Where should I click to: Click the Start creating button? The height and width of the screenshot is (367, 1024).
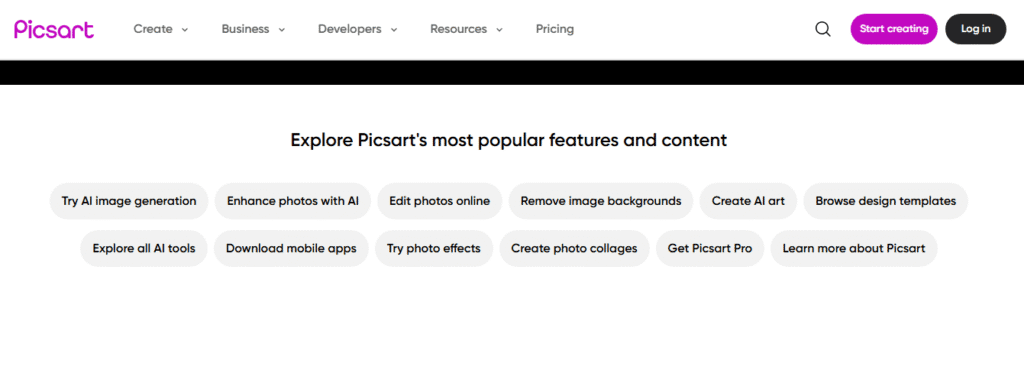tap(893, 29)
